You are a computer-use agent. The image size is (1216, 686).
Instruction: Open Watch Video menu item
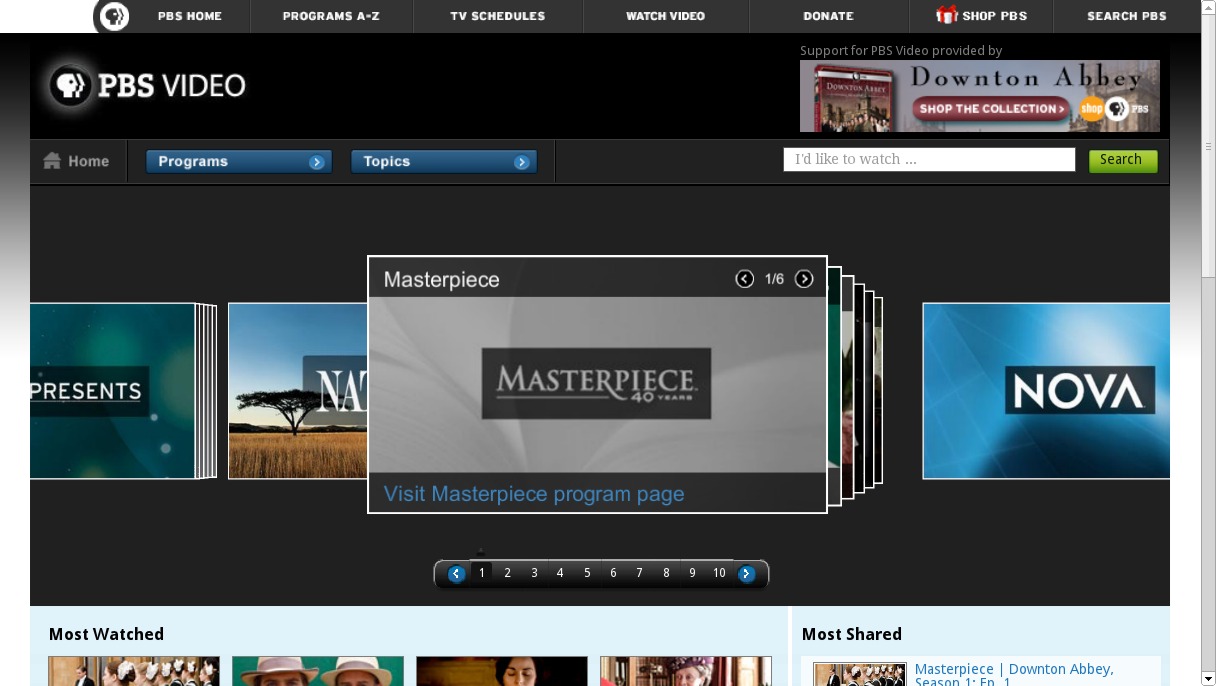(x=665, y=16)
